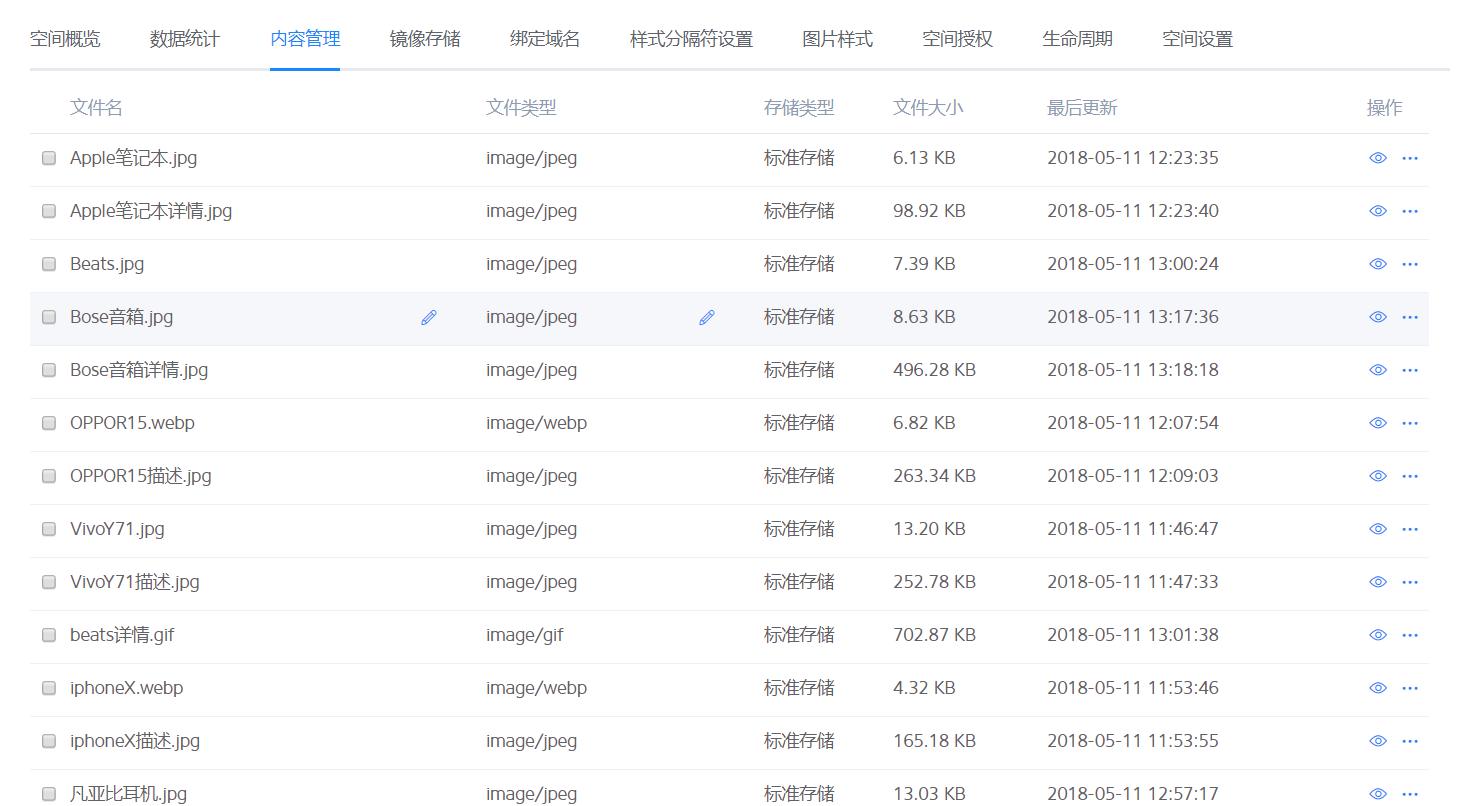Edit the file type of Bose音箱.jpg

pos(707,317)
